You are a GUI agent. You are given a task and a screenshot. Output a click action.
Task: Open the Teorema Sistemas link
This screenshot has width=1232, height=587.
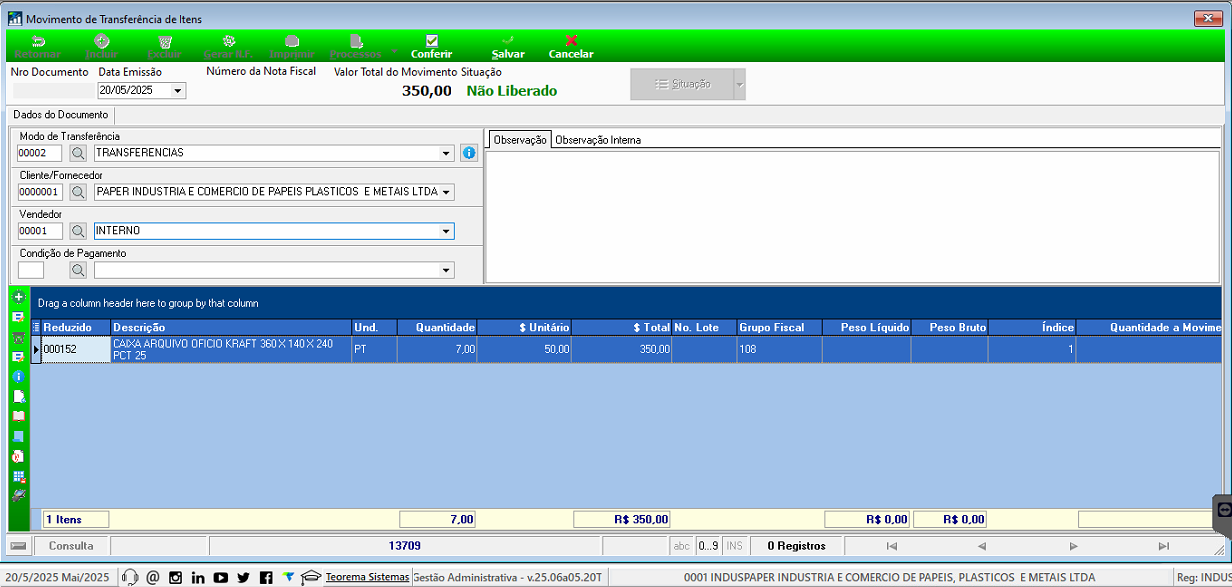point(367,577)
